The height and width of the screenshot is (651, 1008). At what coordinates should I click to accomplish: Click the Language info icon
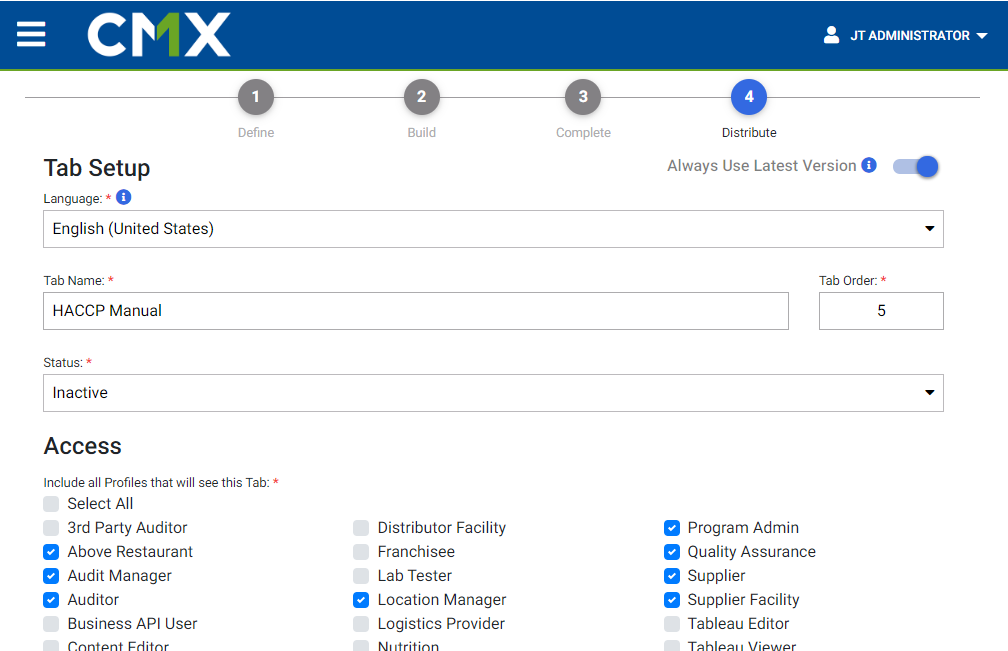(x=124, y=197)
